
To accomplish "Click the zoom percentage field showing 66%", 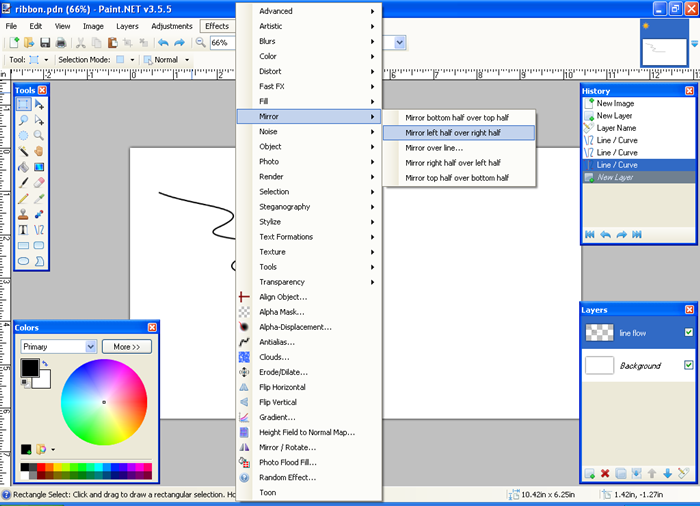I will [x=222, y=43].
